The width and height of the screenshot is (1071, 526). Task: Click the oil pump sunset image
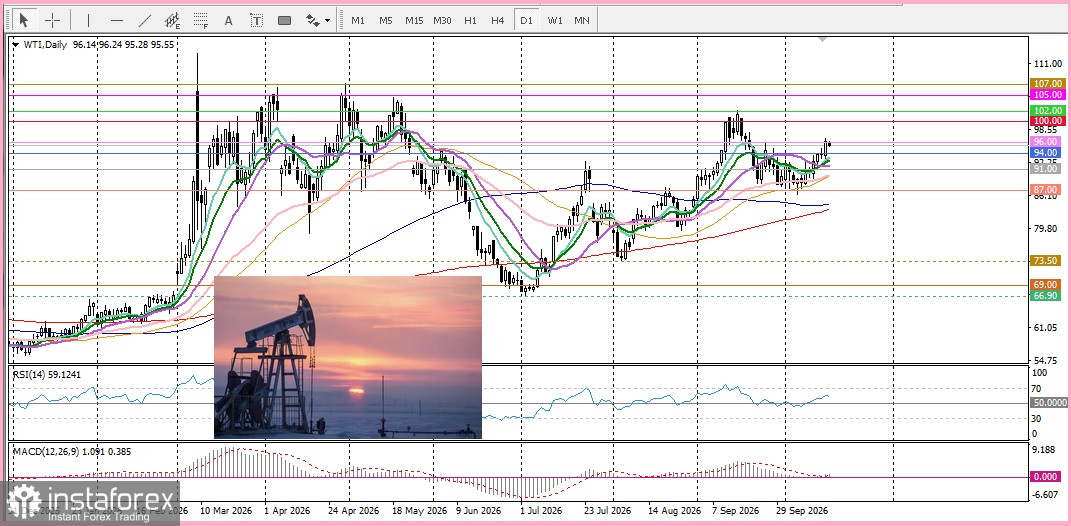click(x=348, y=357)
